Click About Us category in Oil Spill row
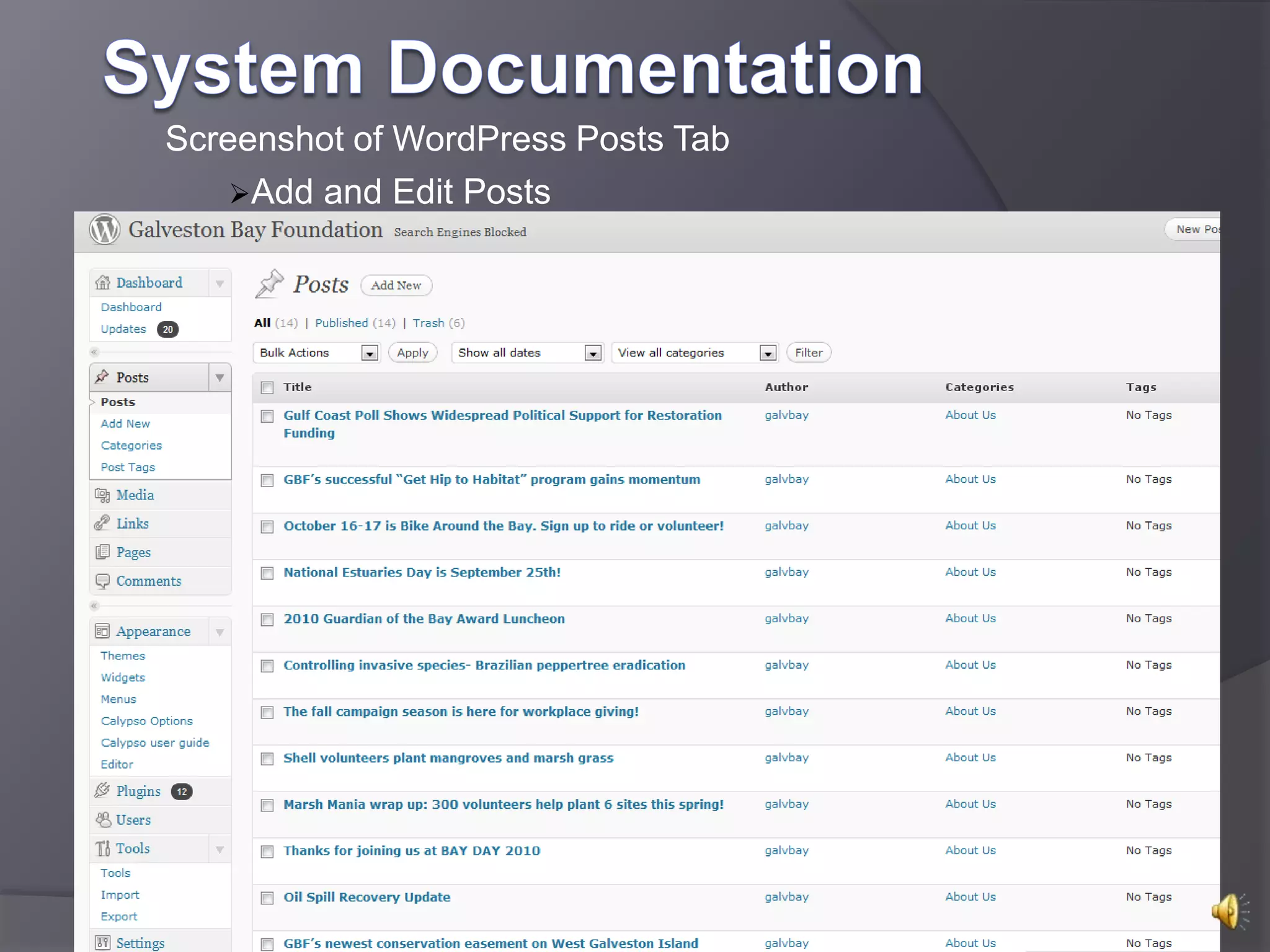Image resolution: width=1270 pixels, height=952 pixels. tap(970, 897)
